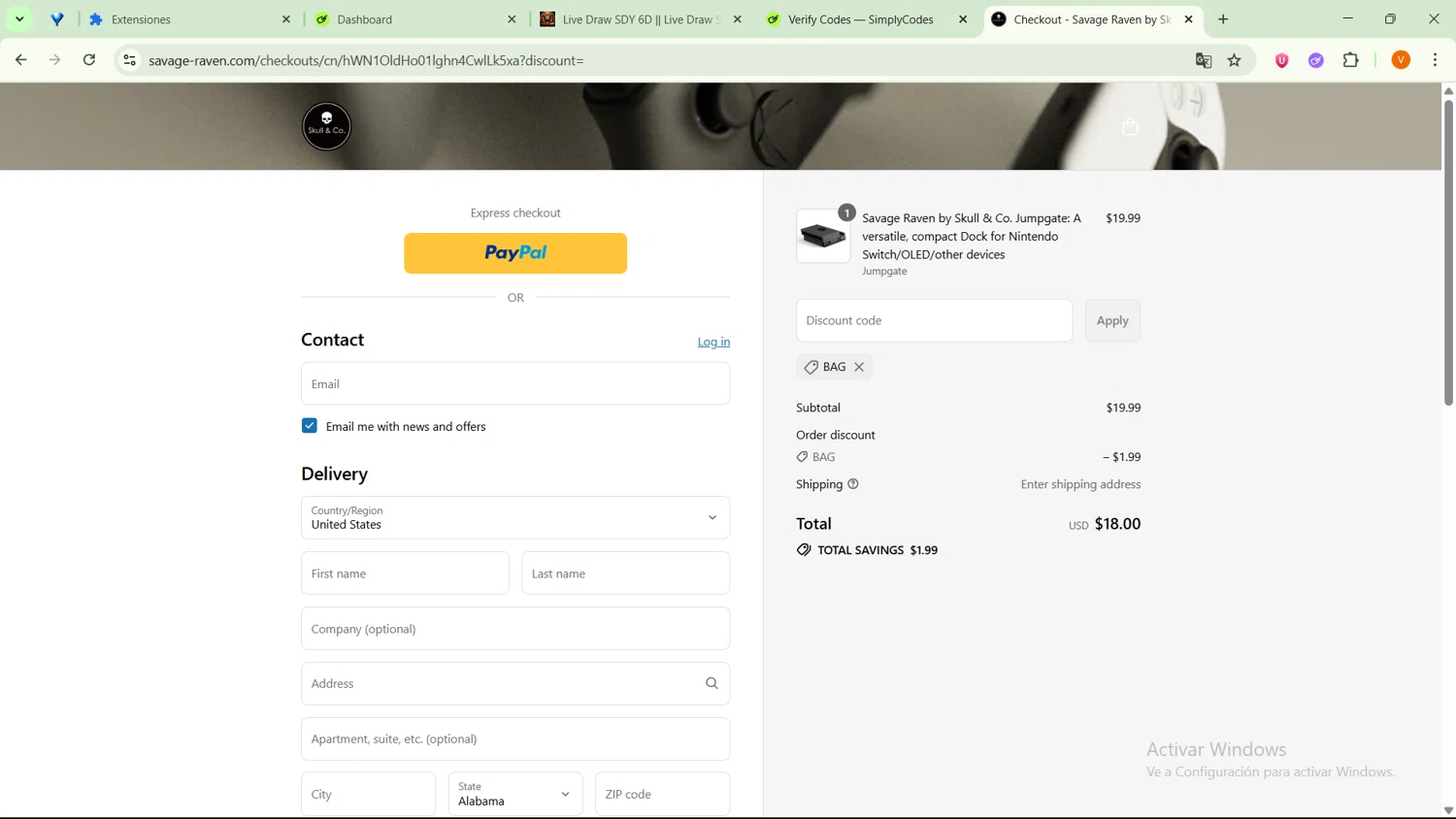
Task: Reload the checkout page
Action: [89, 60]
